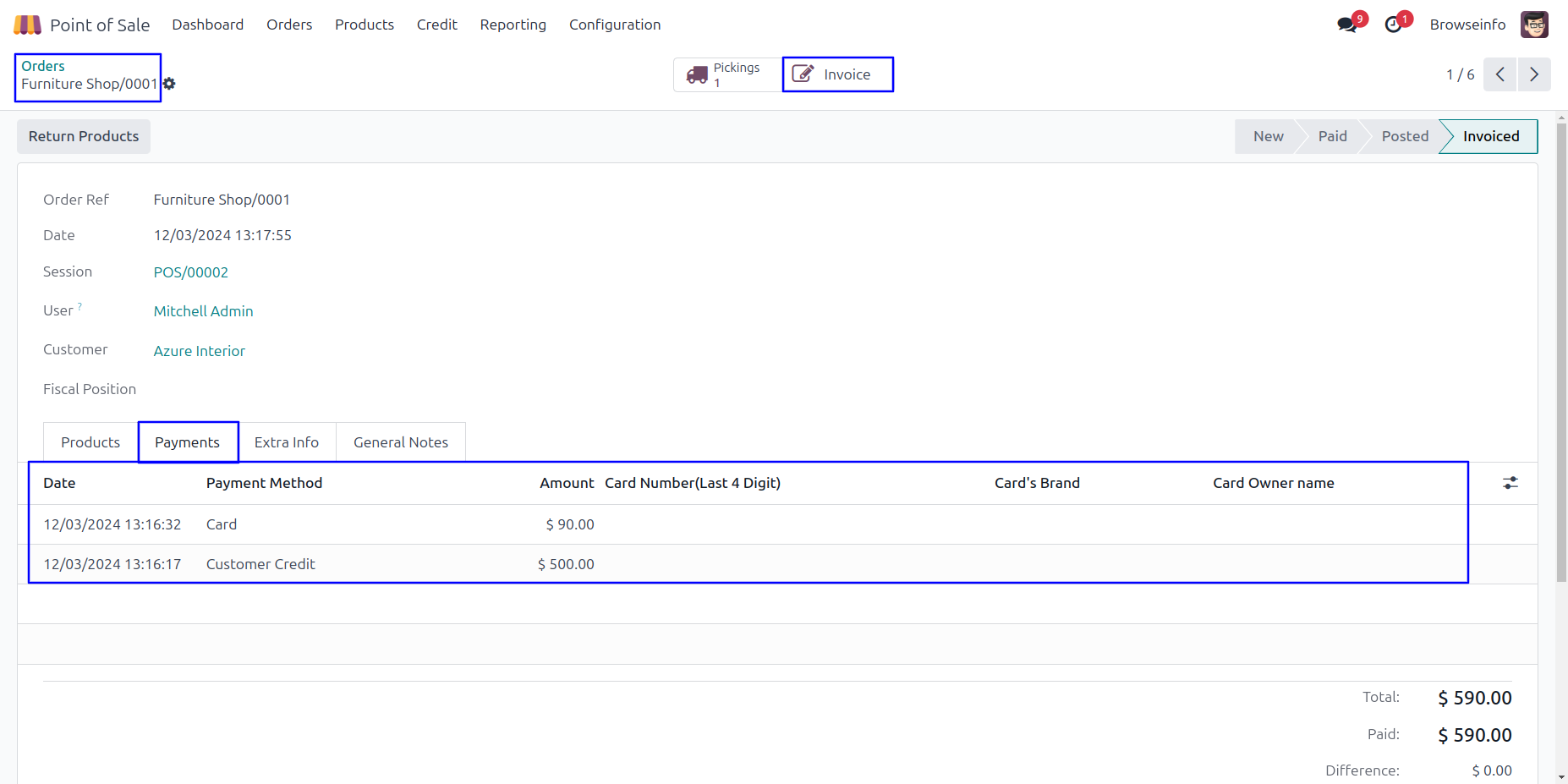Open the gear actions menu beside order name
This screenshot has width=1568, height=784.
[x=169, y=84]
